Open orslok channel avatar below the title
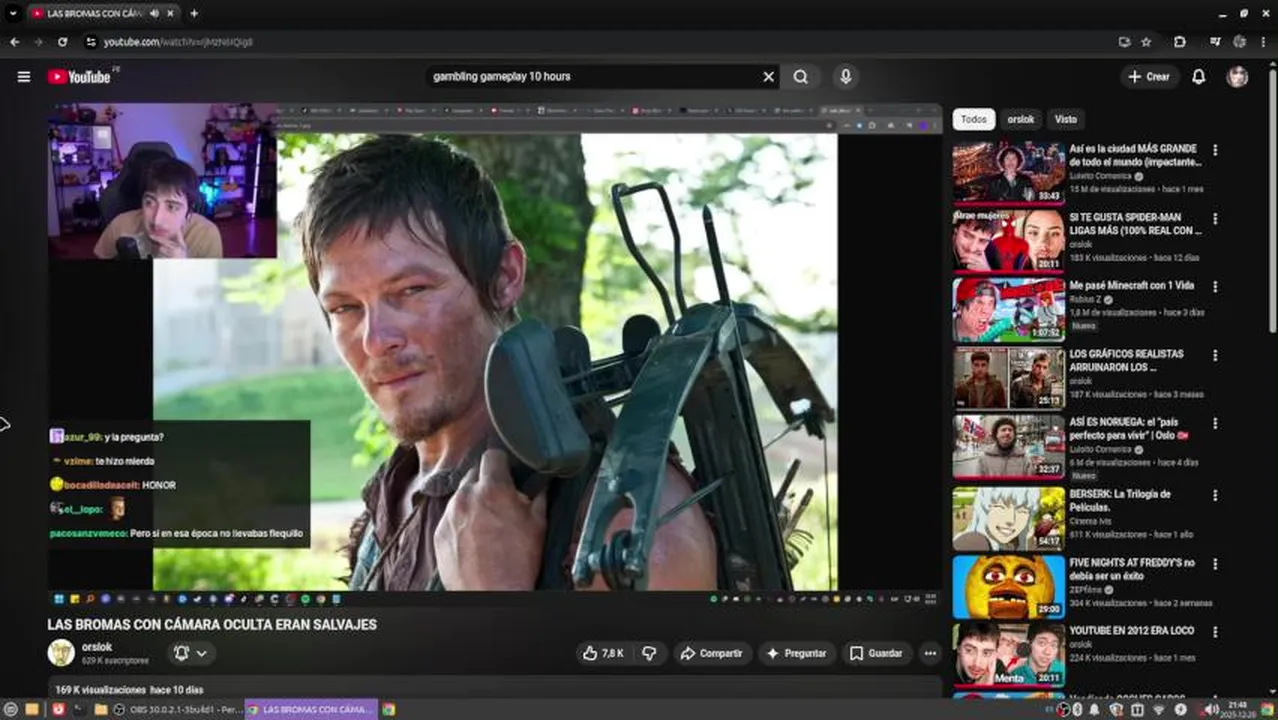Image resolution: width=1278 pixels, height=720 pixels. [x=61, y=653]
